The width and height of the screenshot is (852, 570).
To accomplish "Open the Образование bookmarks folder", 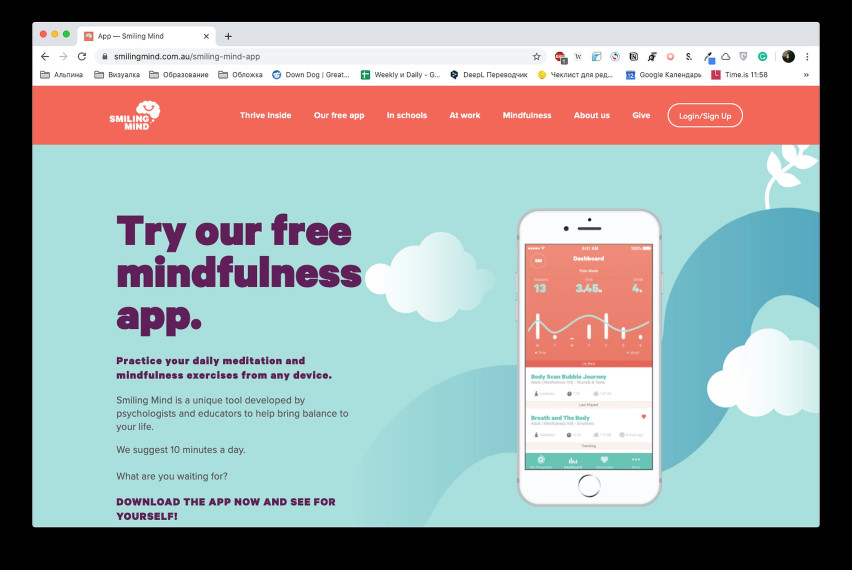I will tap(179, 75).
